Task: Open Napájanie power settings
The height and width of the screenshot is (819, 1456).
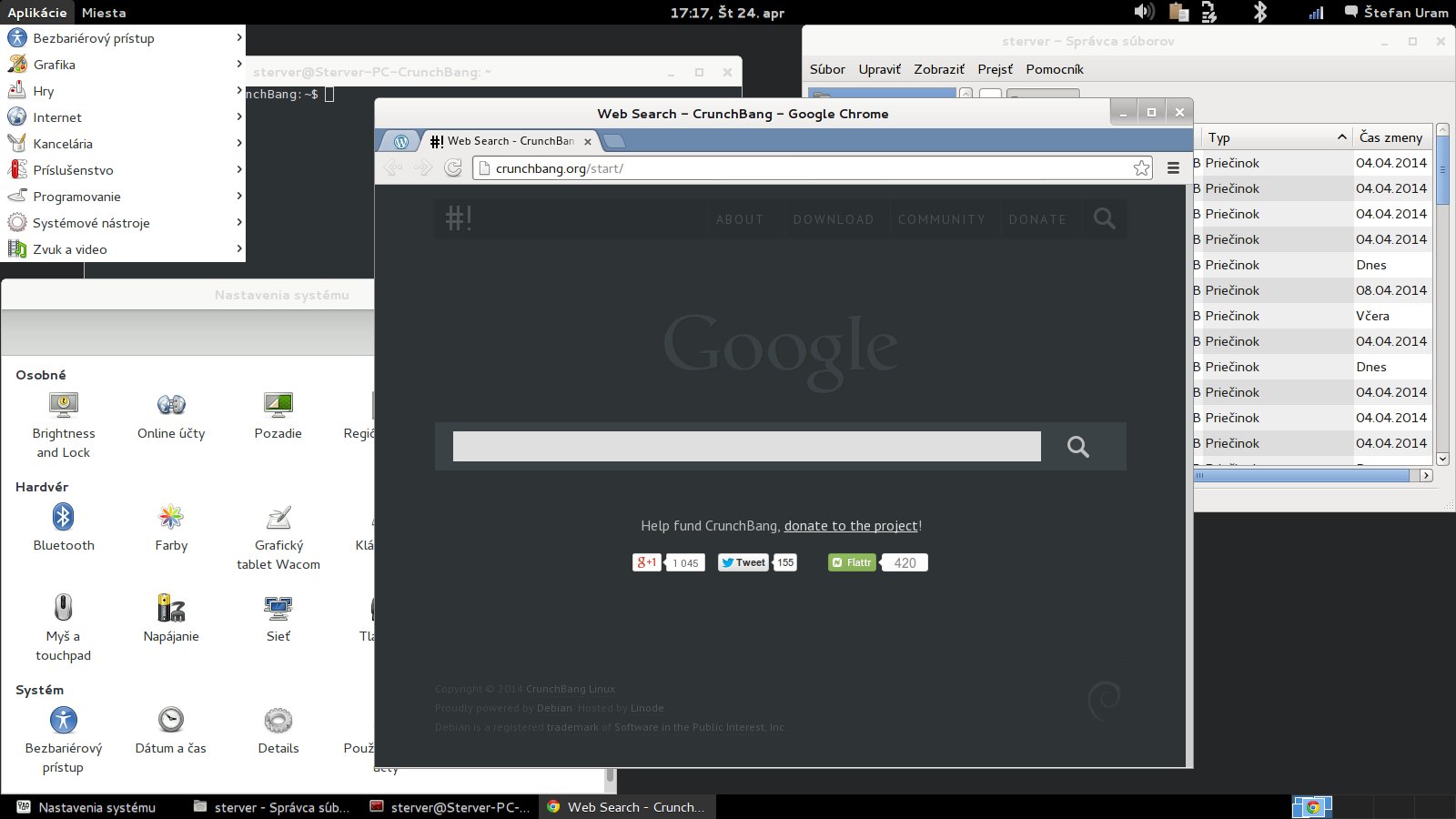Action: tap(171, 619)
